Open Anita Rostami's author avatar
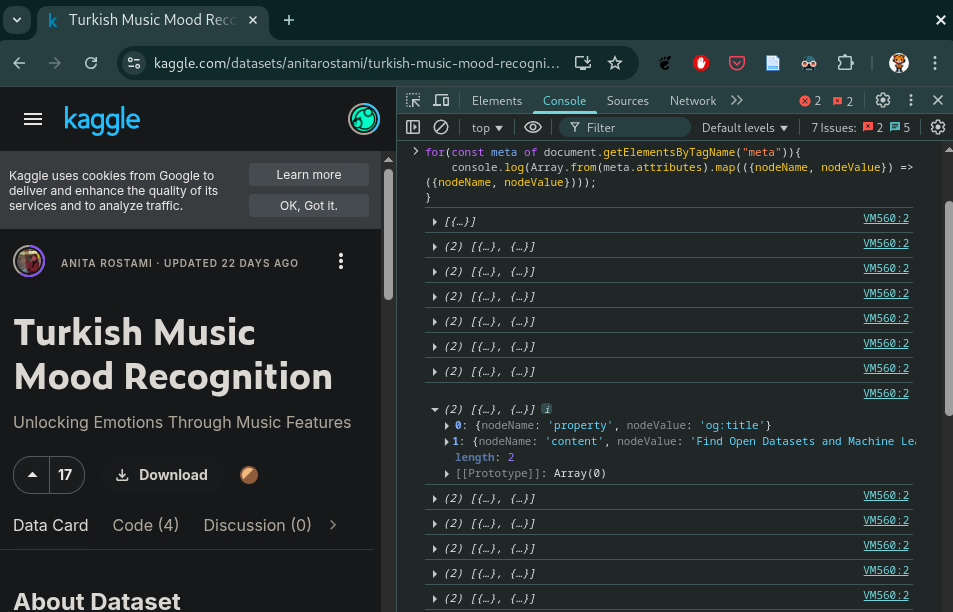The height and width of the screenshot is (612, 953). (x=29, y=262)
